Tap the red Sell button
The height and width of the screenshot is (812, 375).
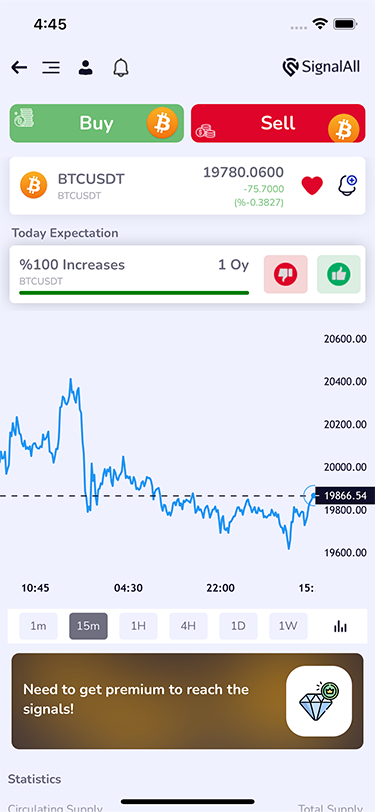point(278,123)
